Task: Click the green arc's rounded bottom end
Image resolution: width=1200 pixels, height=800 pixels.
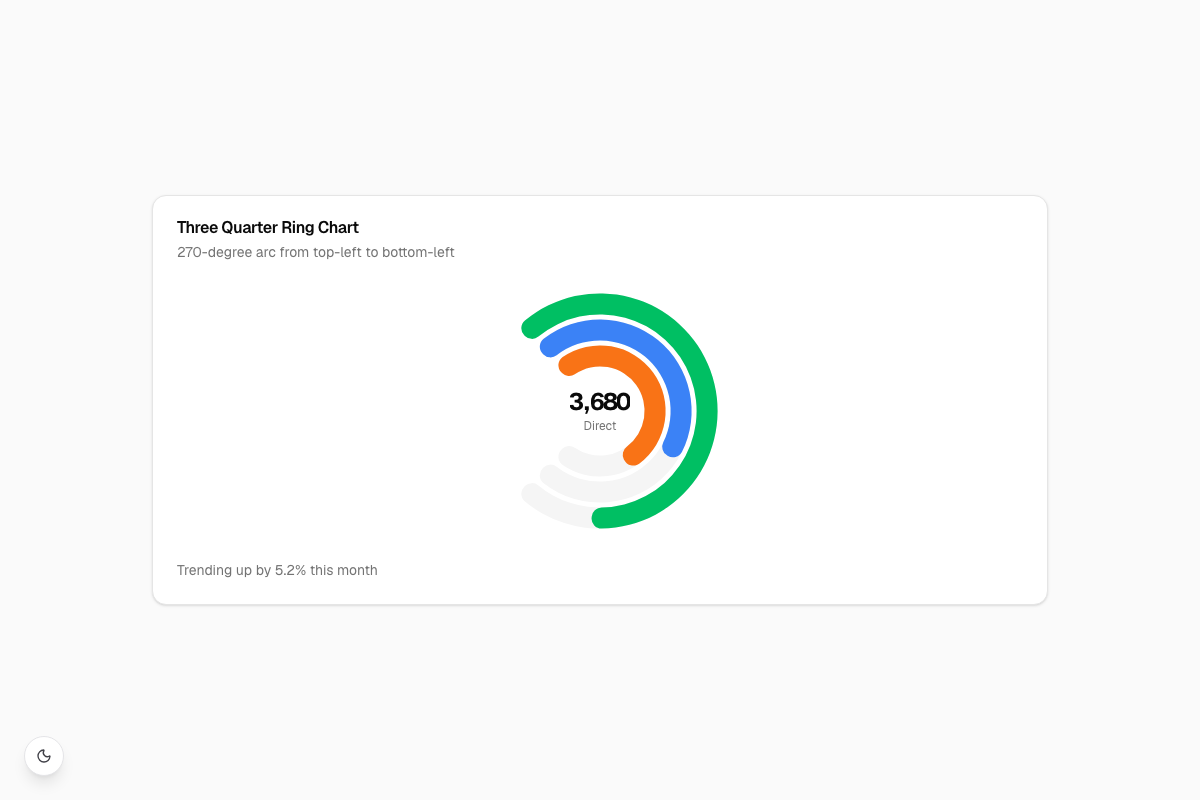Action: 601,518
